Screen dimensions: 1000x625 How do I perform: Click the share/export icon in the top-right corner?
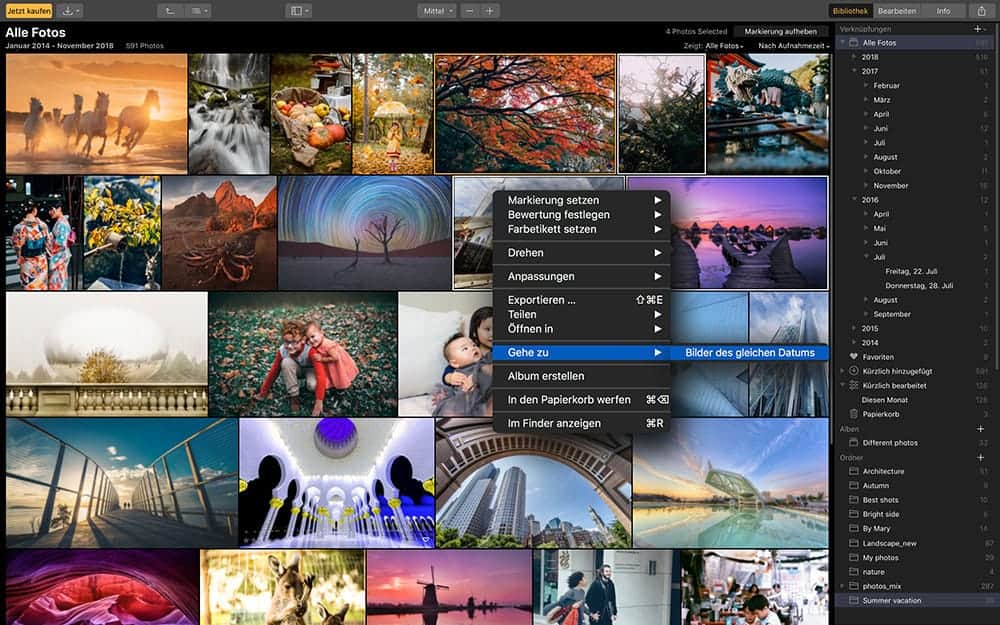point(982,11)
